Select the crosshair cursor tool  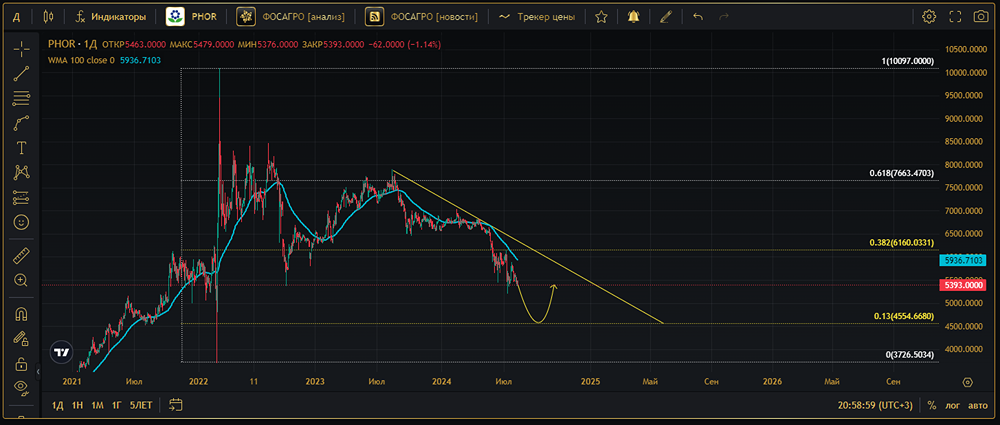21,49
